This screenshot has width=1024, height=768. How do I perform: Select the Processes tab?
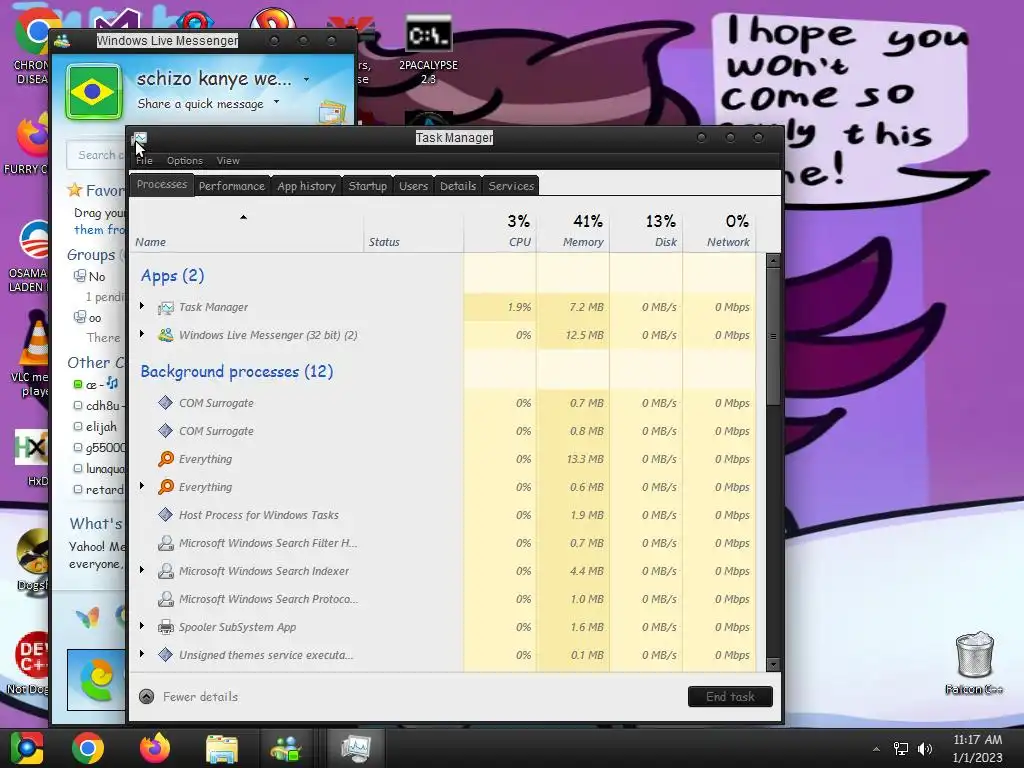(162, 185)
